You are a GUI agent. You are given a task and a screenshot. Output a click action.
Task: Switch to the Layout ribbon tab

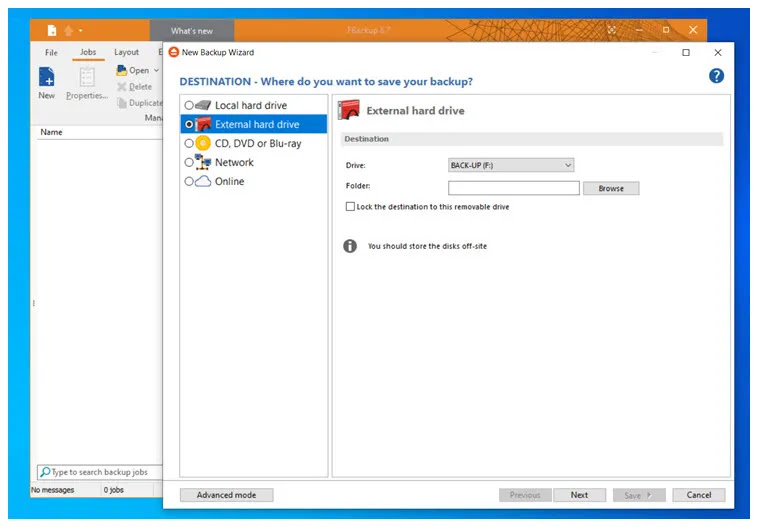(126, 52)
